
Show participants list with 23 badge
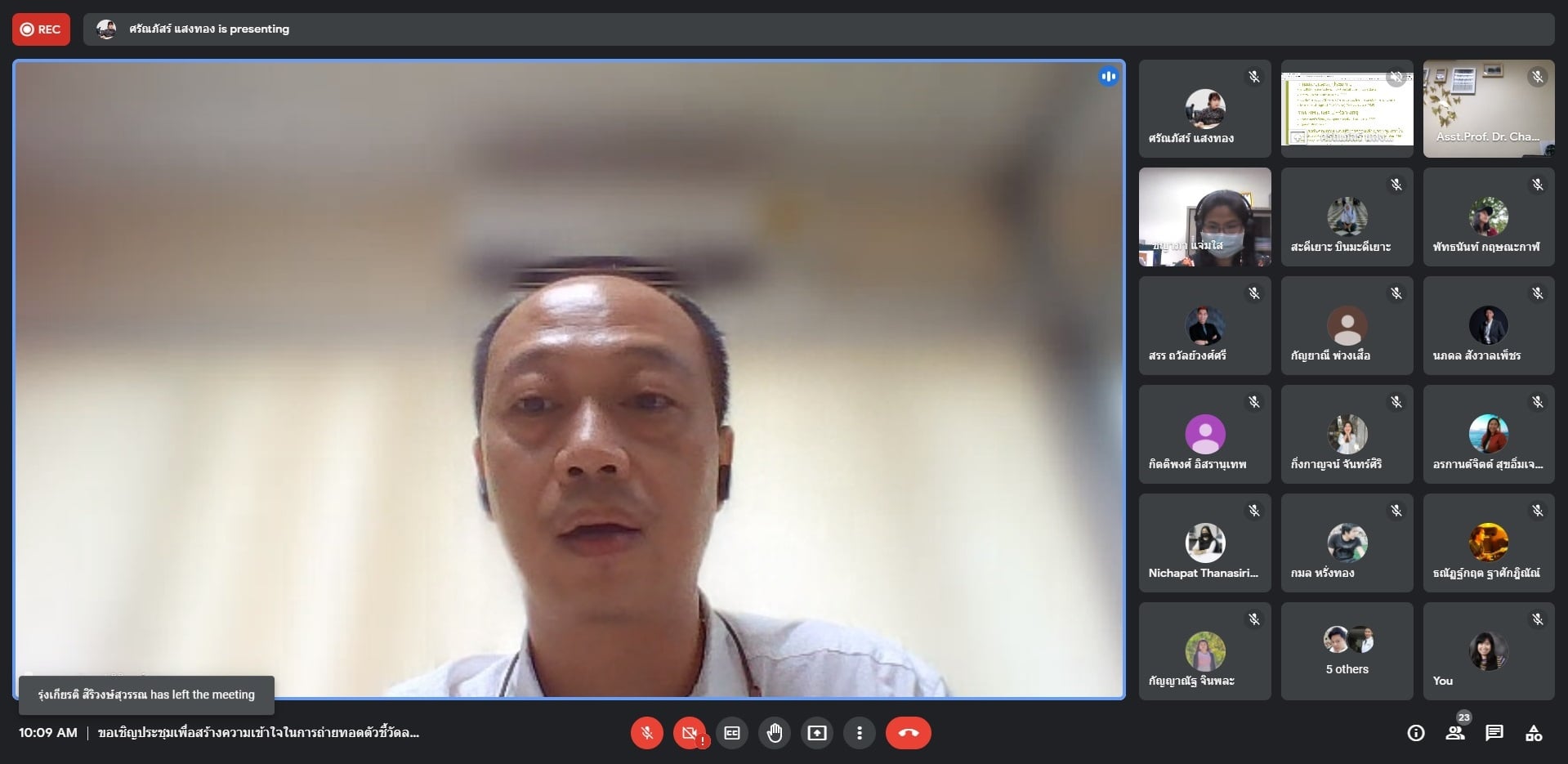click(x=1455, y=732)
